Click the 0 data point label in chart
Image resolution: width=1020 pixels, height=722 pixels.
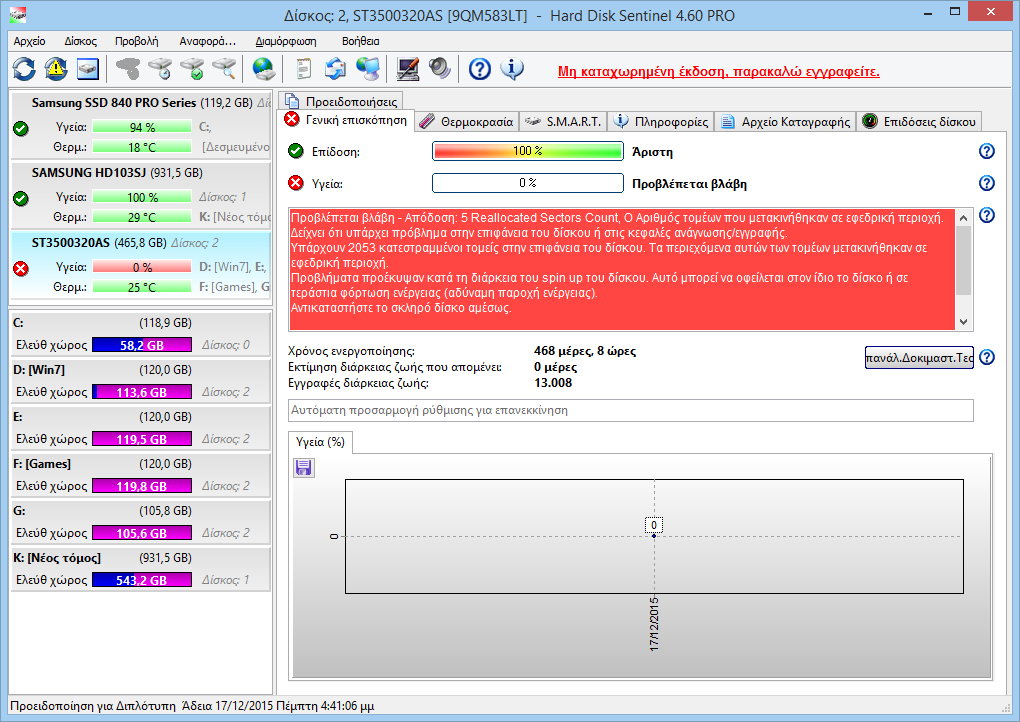point(654,525)
